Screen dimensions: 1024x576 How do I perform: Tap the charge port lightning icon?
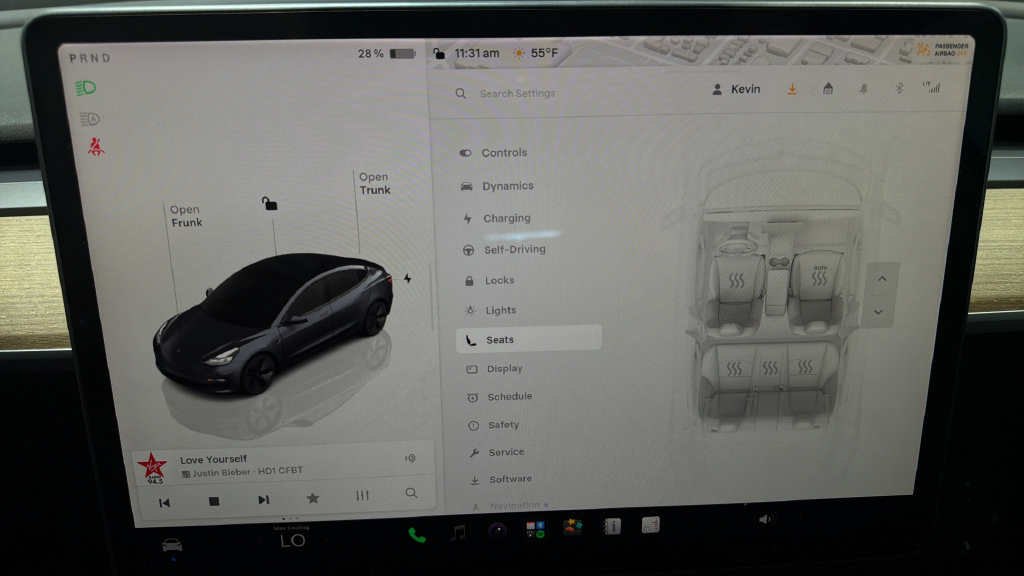[x=408, y=279]
